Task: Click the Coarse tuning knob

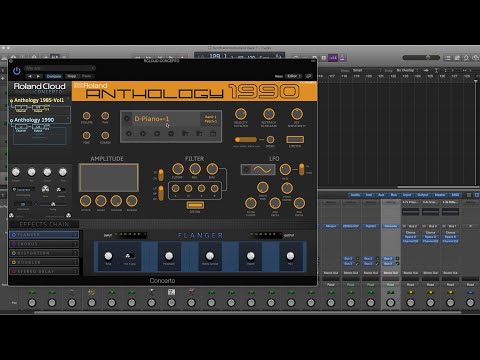Action: tap(105, 135)
